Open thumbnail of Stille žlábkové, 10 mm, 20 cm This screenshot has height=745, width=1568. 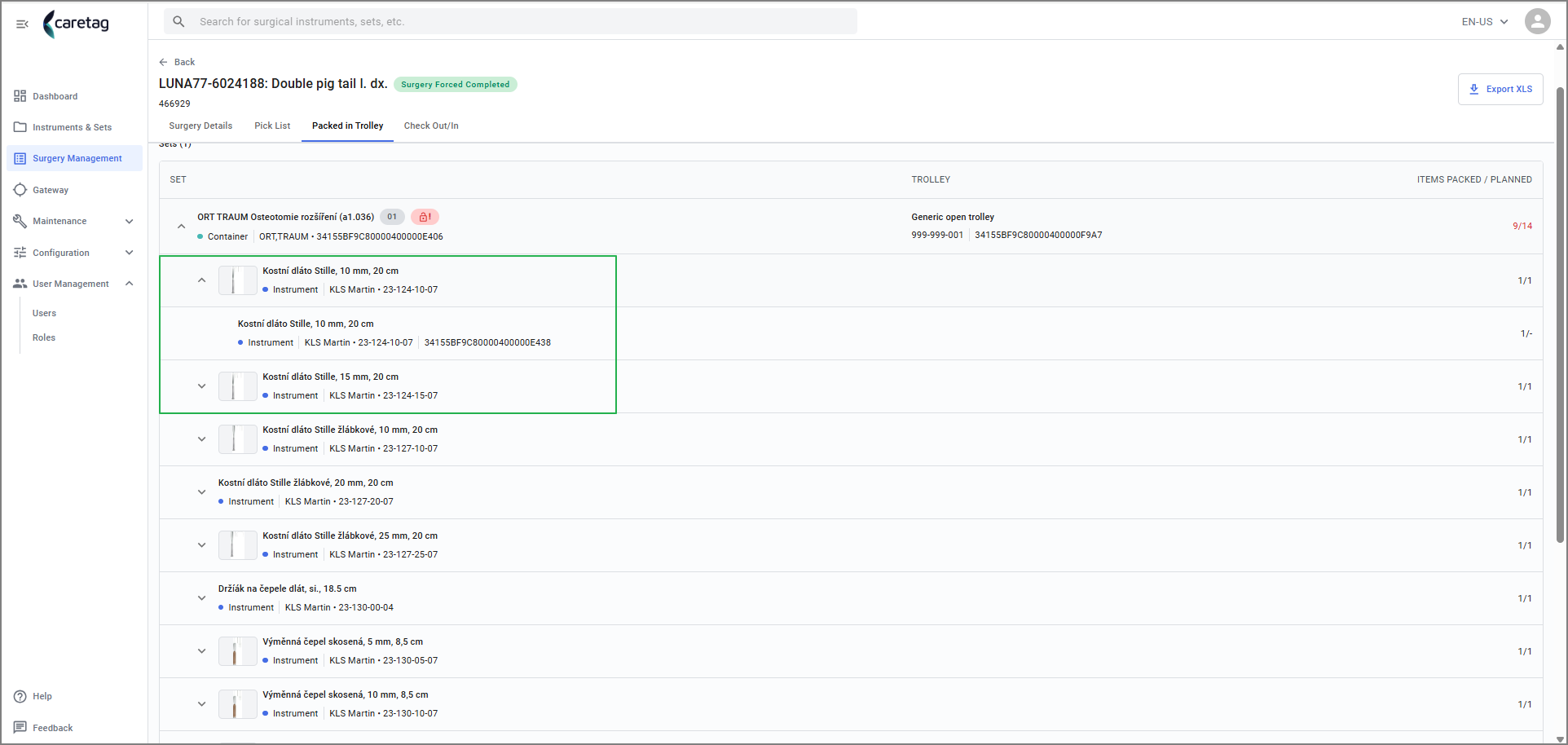(237, 439)
